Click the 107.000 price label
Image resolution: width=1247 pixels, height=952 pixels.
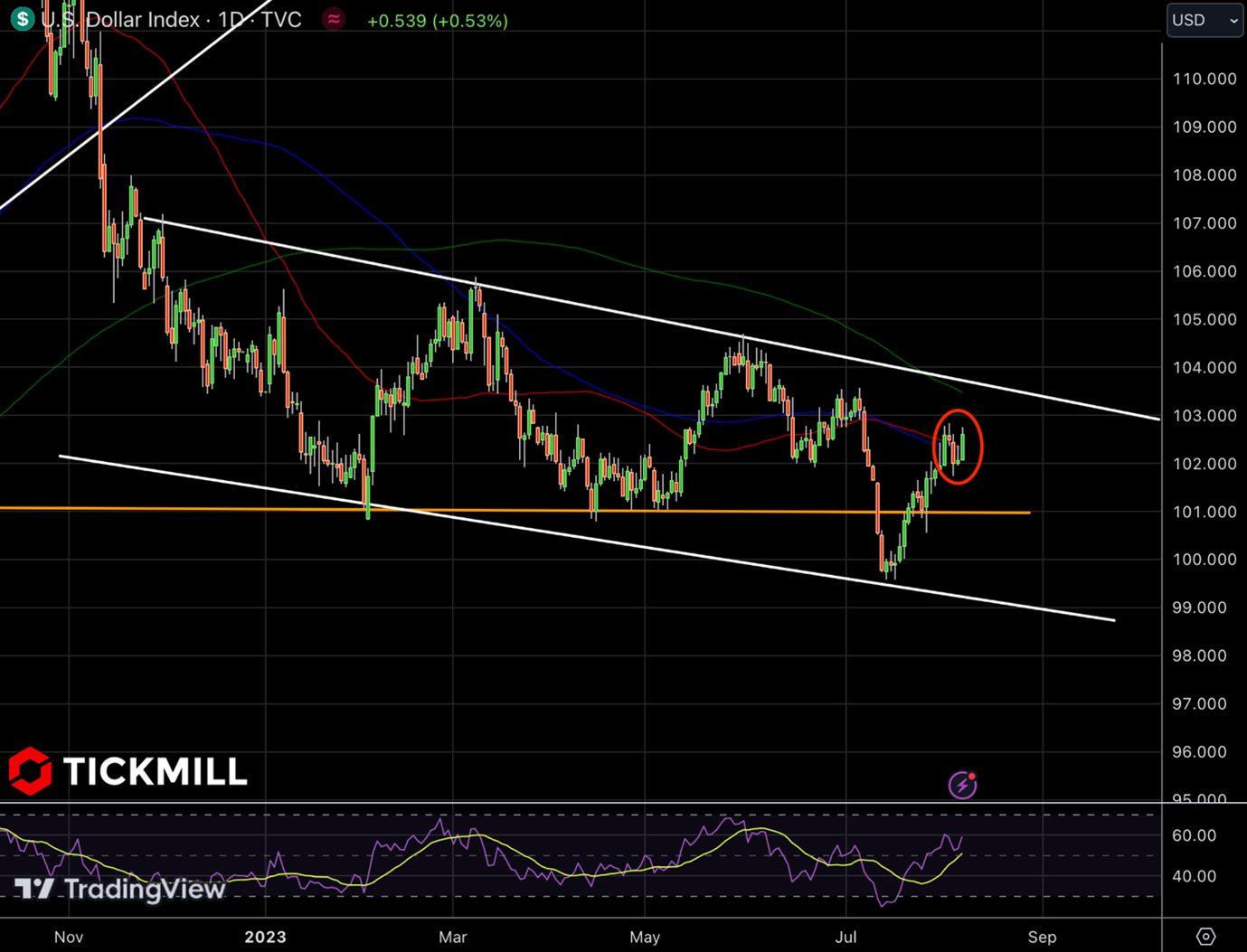(1204, 223)
